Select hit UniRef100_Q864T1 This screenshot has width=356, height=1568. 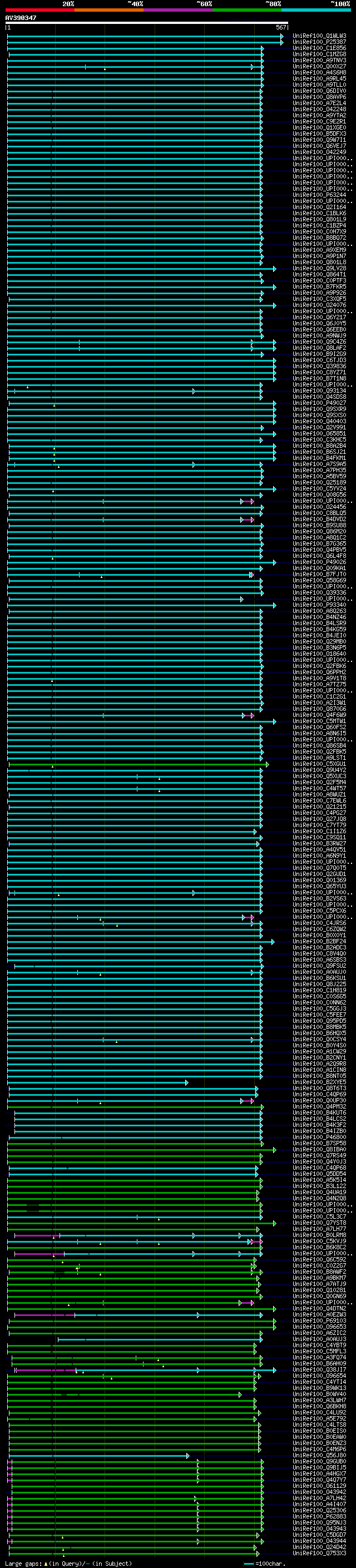tap(319, 275)
